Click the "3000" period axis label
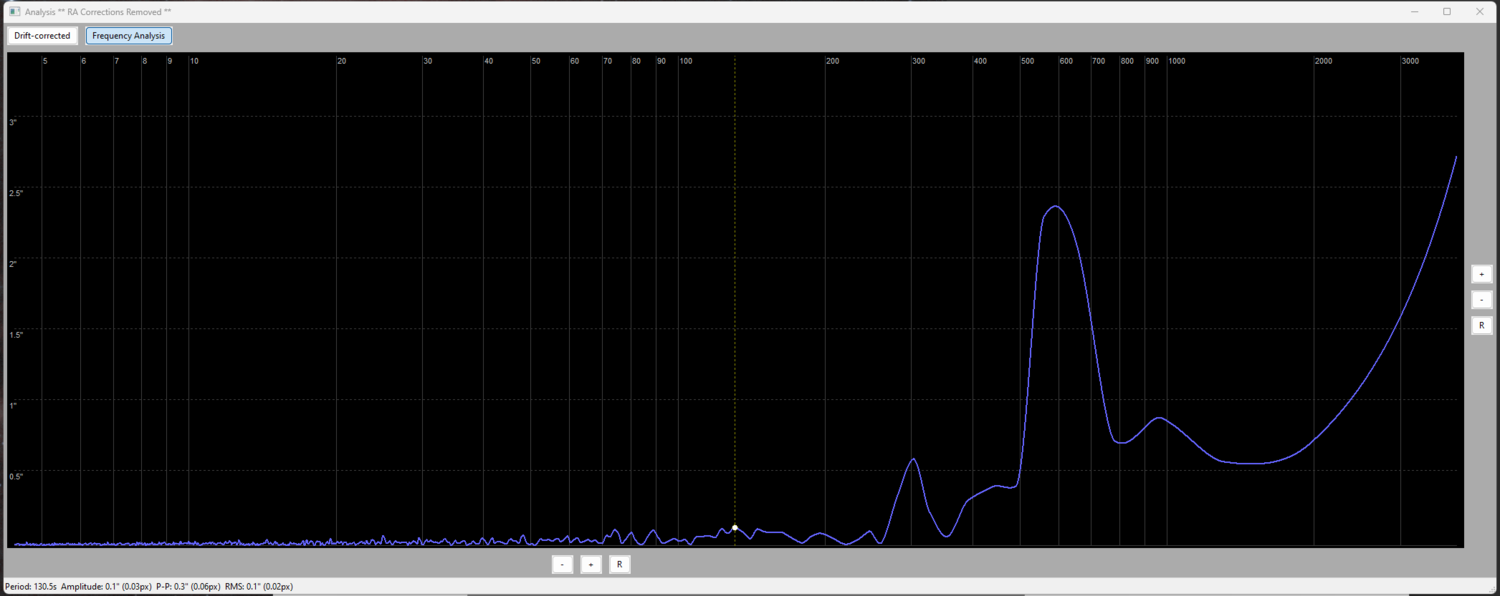 point(1410,62)
